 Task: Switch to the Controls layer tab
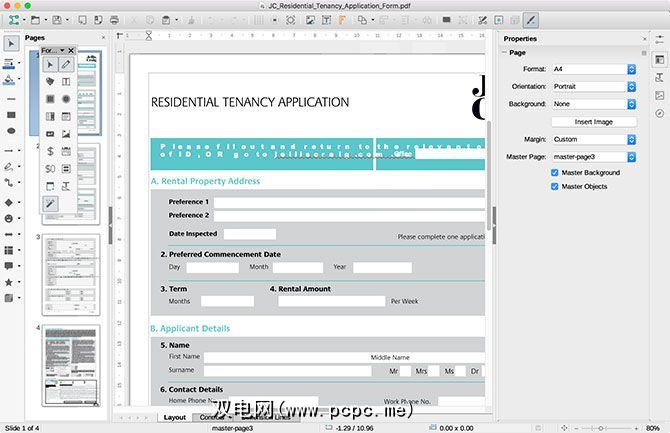coord(212,417)
